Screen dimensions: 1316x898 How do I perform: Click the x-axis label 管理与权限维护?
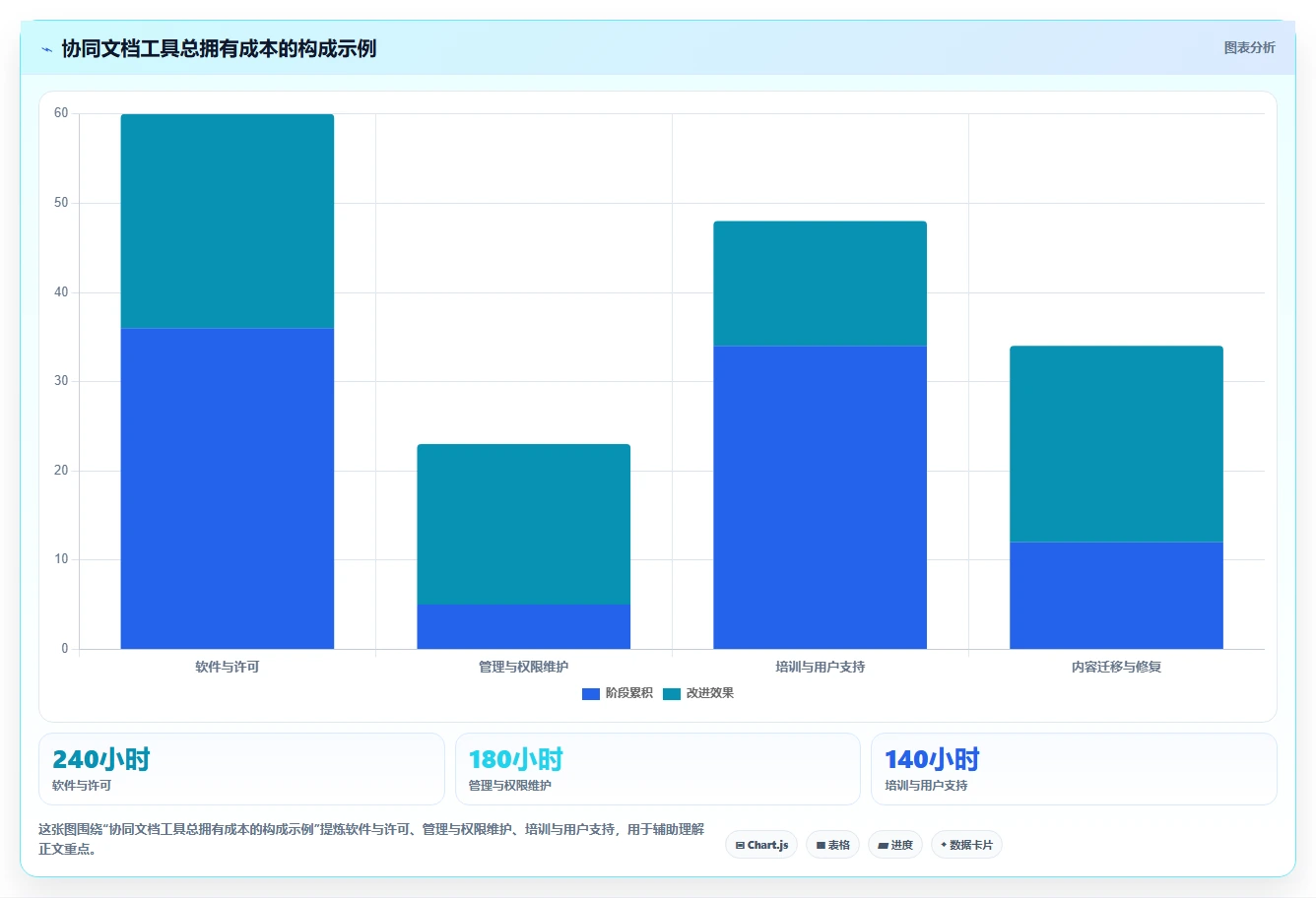pyautogui.click(x=524, y=667)
